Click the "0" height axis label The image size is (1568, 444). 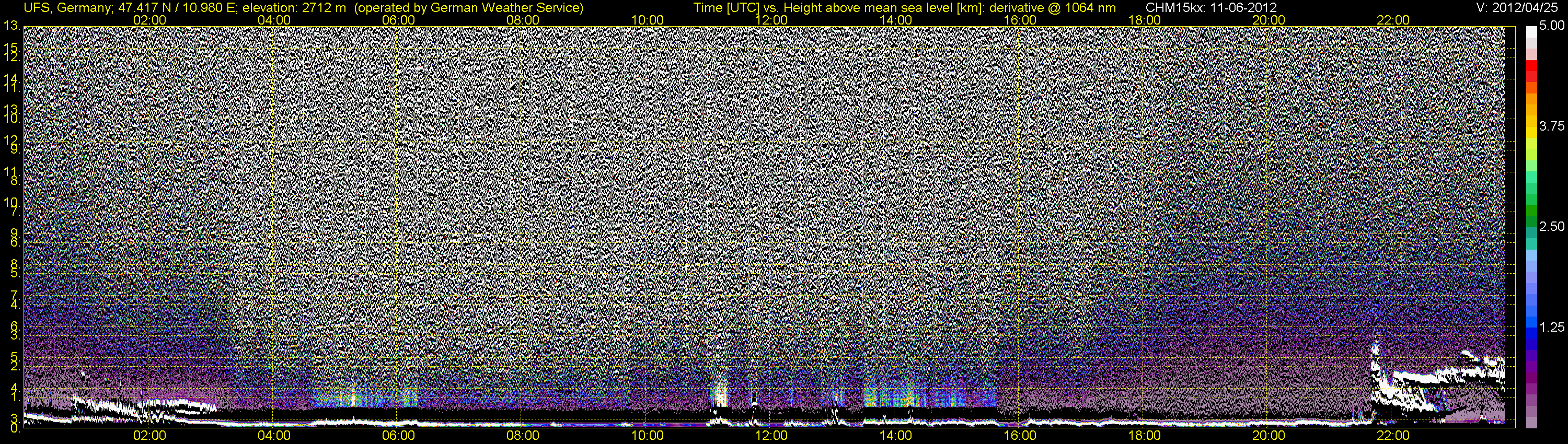[15, 429]
